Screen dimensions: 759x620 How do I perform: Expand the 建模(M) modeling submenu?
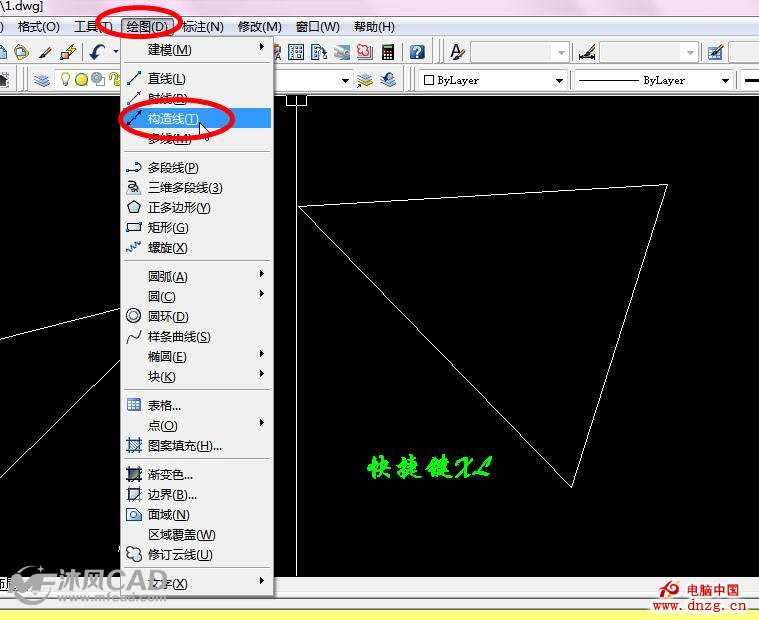[197, 49]
